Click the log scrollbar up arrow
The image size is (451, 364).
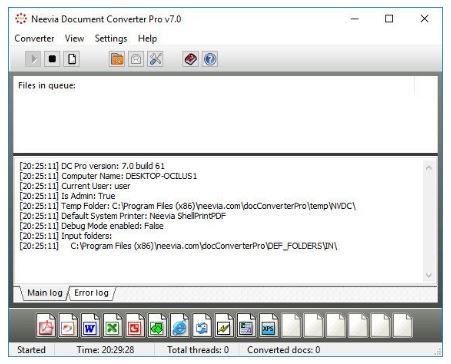[429, 168]
